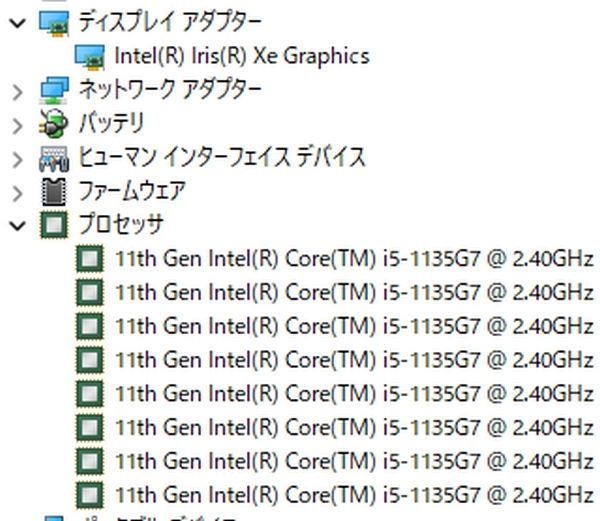Viewport: 600px width, 521px height.
Task: Expand the ファームウェア category
Action: (x=18, y=193)
